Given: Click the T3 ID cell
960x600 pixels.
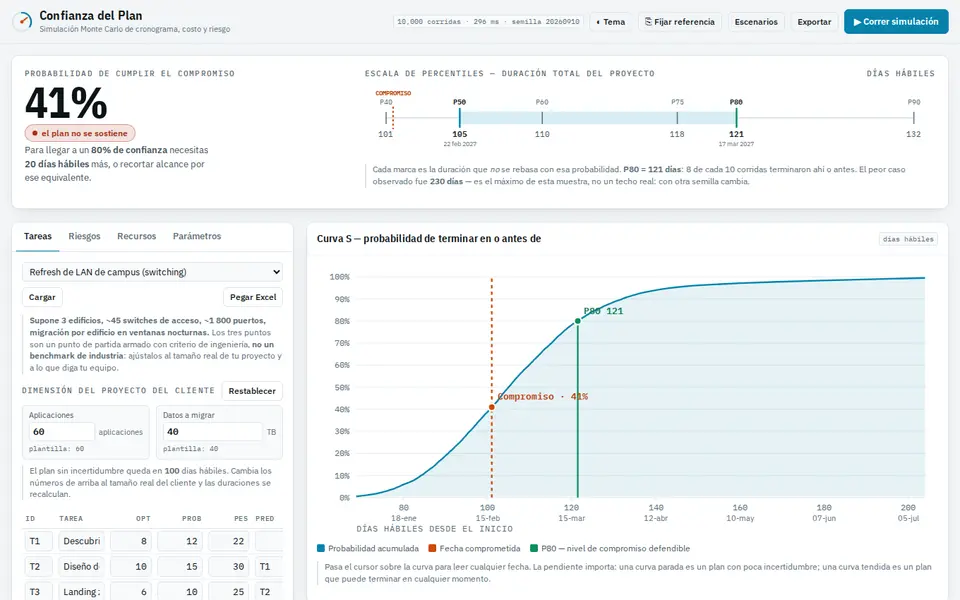Looking at the screenshot, I should [39, 591].
